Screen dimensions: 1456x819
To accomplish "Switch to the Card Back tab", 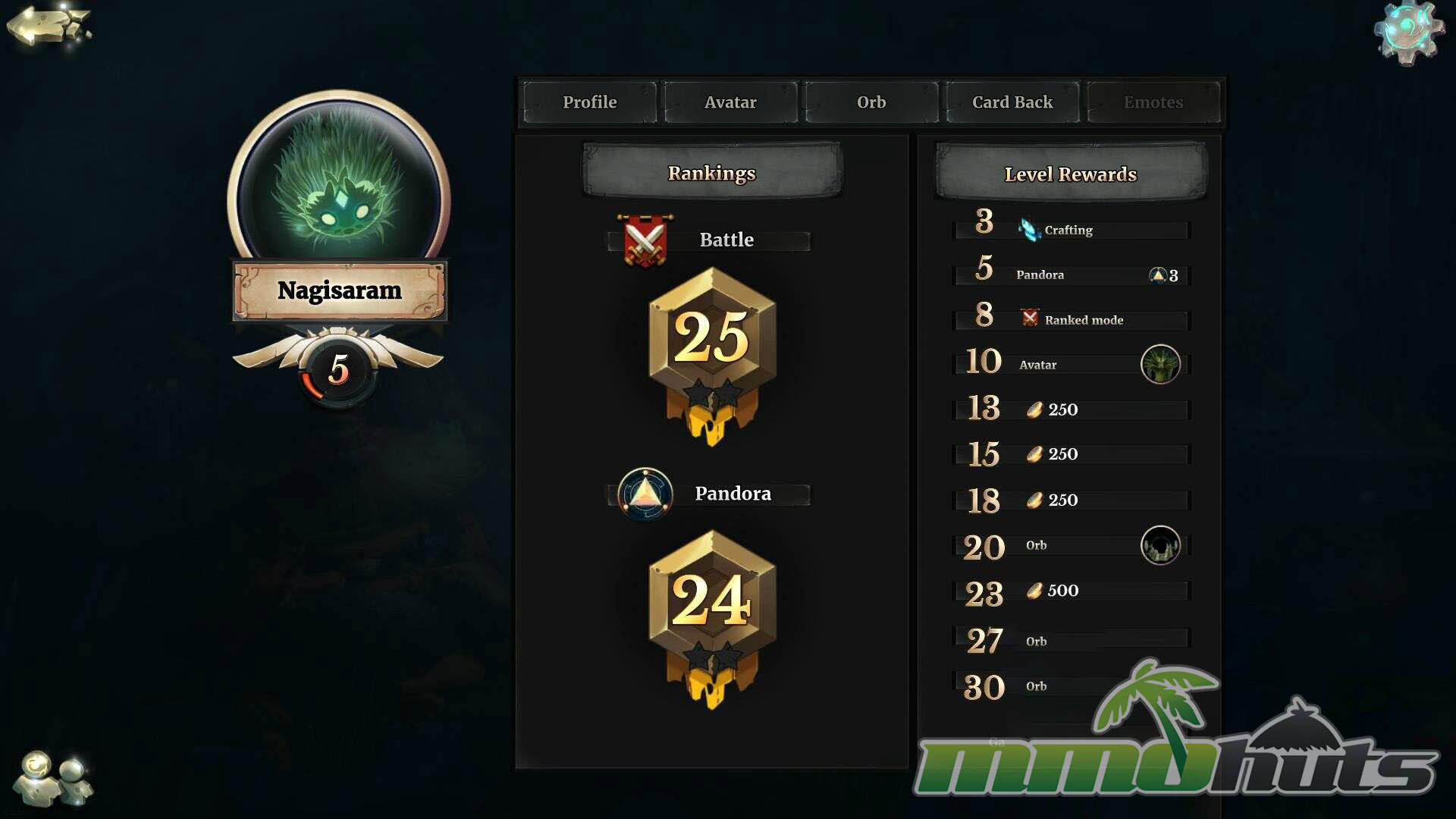I will click(x=1012, y=102).
